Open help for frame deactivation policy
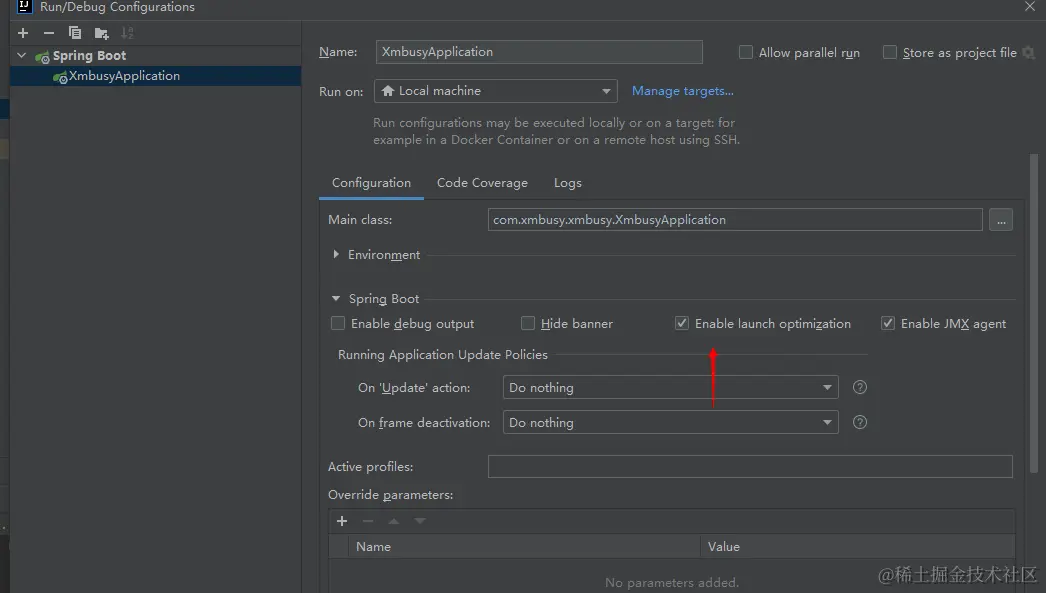 point(859,423)
